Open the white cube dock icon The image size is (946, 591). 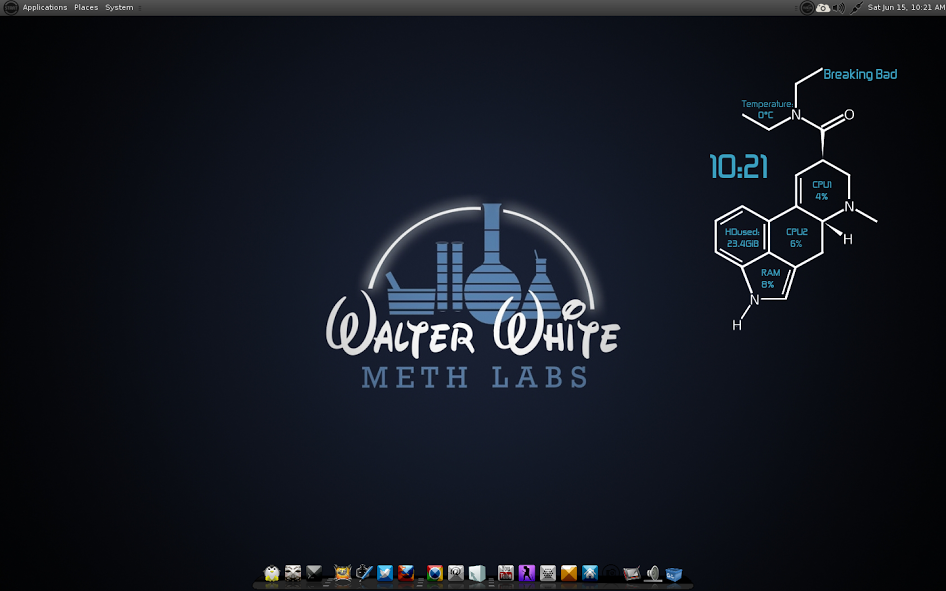tap(477, 572)
